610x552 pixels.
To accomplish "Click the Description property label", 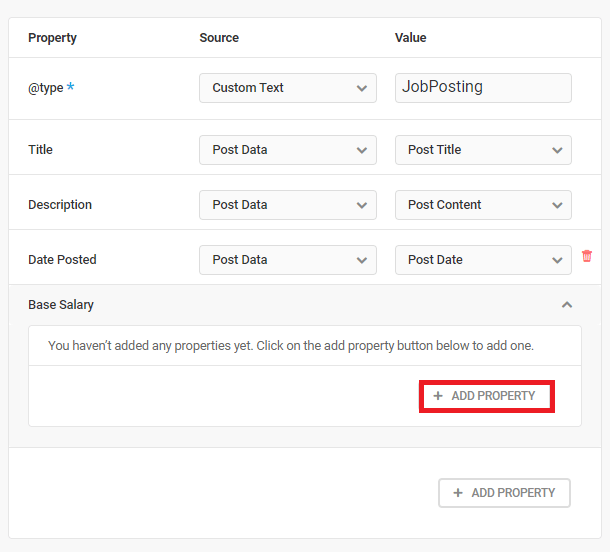I will tap(60, 205).
